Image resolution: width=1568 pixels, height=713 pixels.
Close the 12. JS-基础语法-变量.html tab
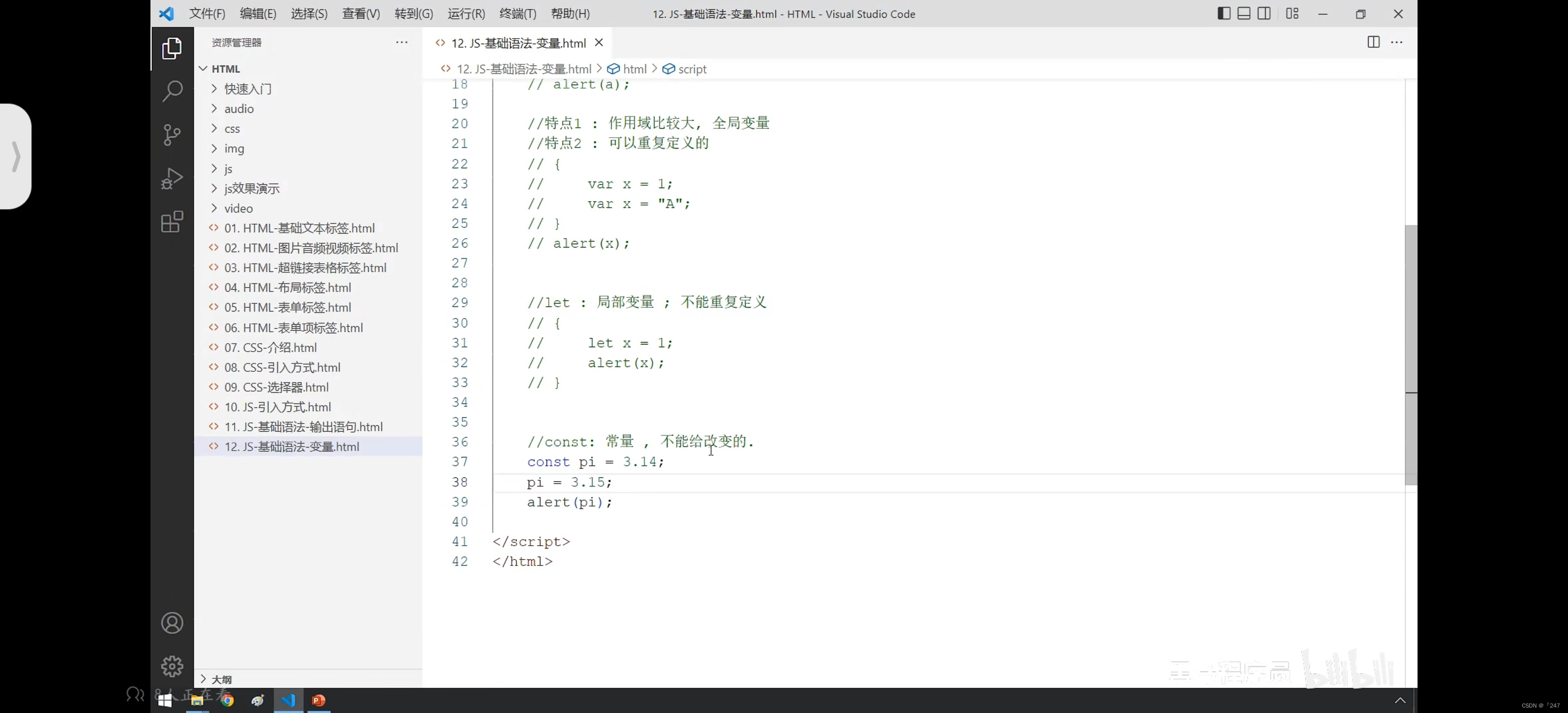pos(599,42)
